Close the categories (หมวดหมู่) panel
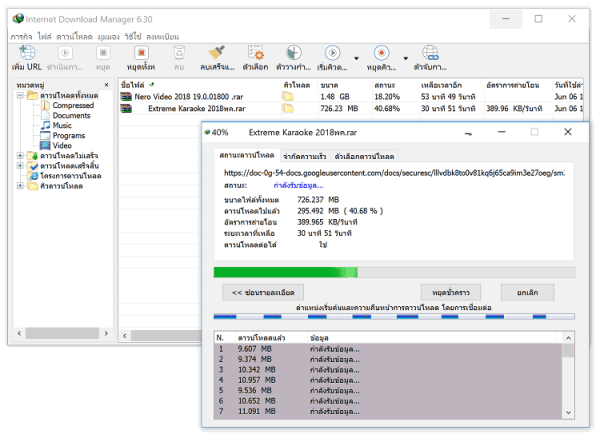This screenshot has height=438, width=600. pos(106,85)
